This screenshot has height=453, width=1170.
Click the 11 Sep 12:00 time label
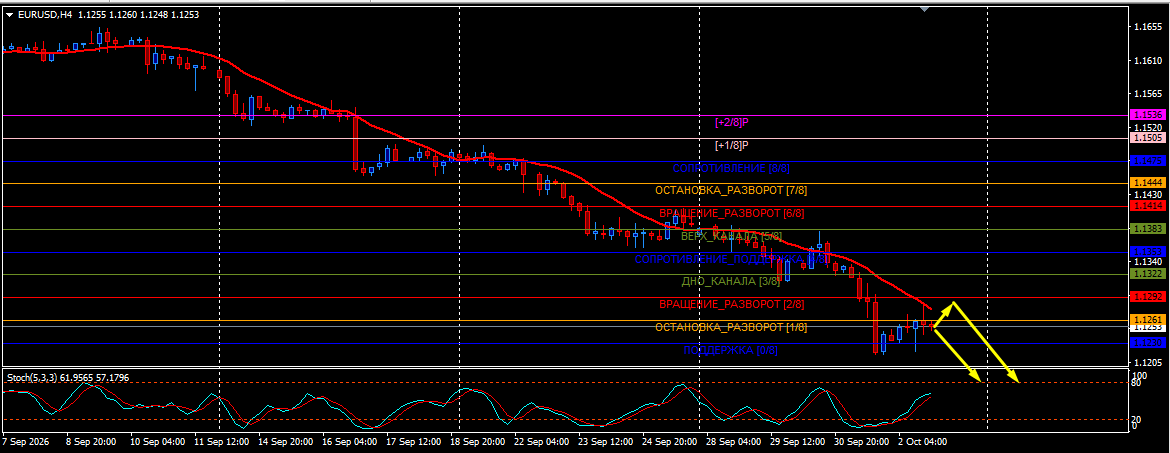click(222, 441)
